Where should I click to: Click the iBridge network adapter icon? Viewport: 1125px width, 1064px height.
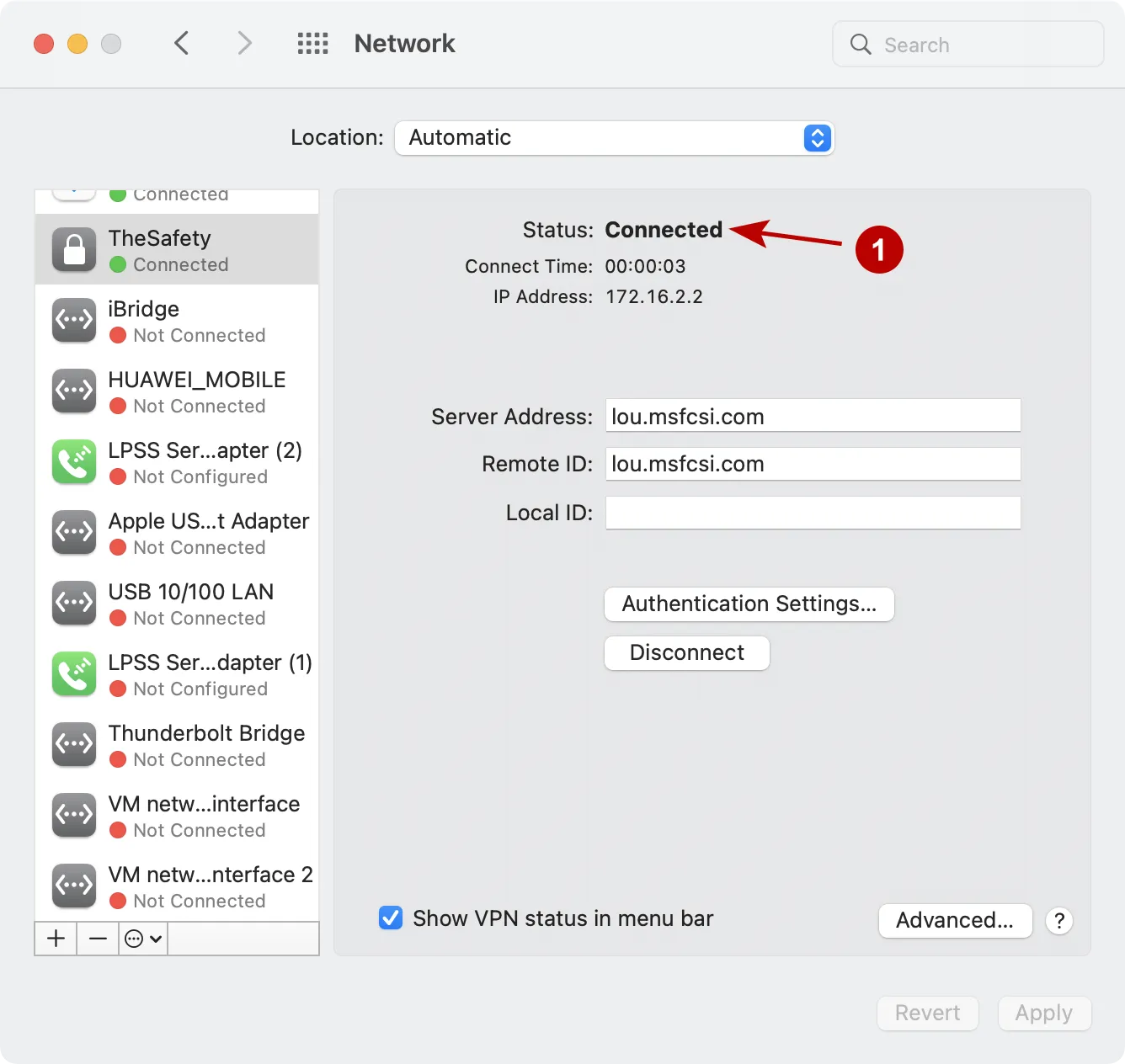[x=73, y=320]
